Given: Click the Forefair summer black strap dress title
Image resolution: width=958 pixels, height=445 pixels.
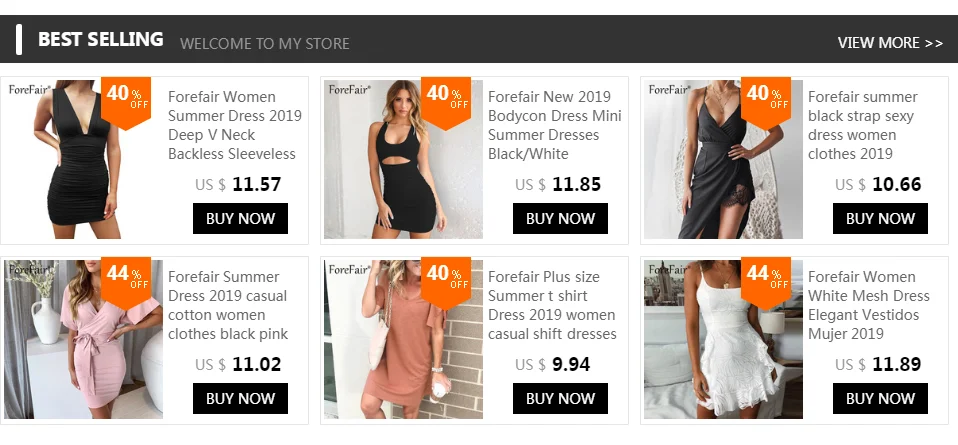Looking at the screenshot, I should click(x=863, y=125).
